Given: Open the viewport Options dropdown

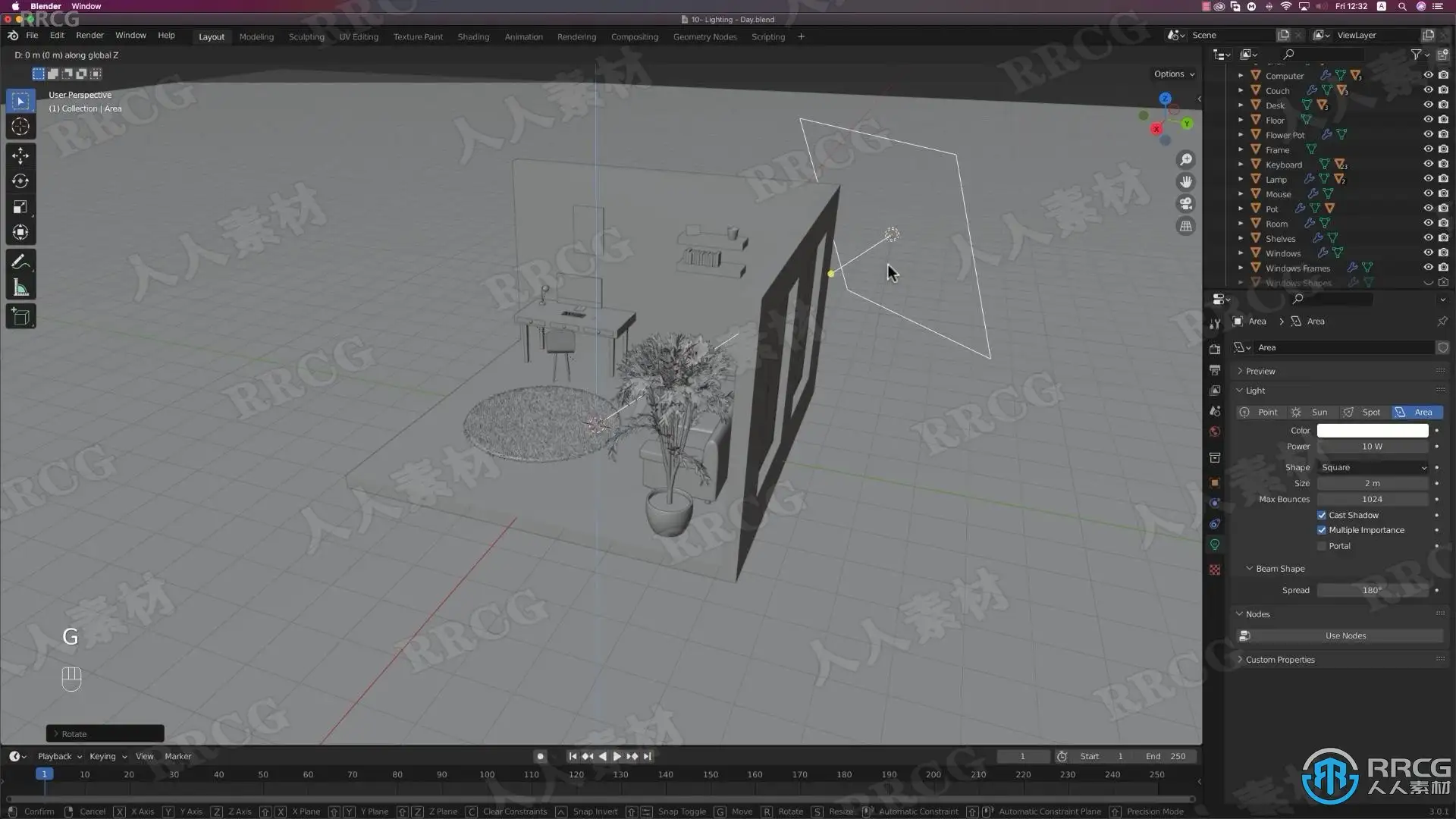Looking at the screenshot, I should 1174,74.
